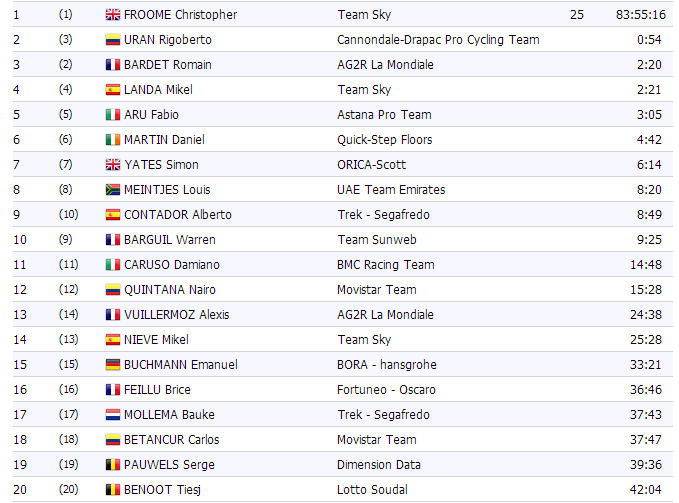Open the Cannondale-Drapac Pro Cycling Team page
Screen dimensions: 679x503
(x=438, y=40)
